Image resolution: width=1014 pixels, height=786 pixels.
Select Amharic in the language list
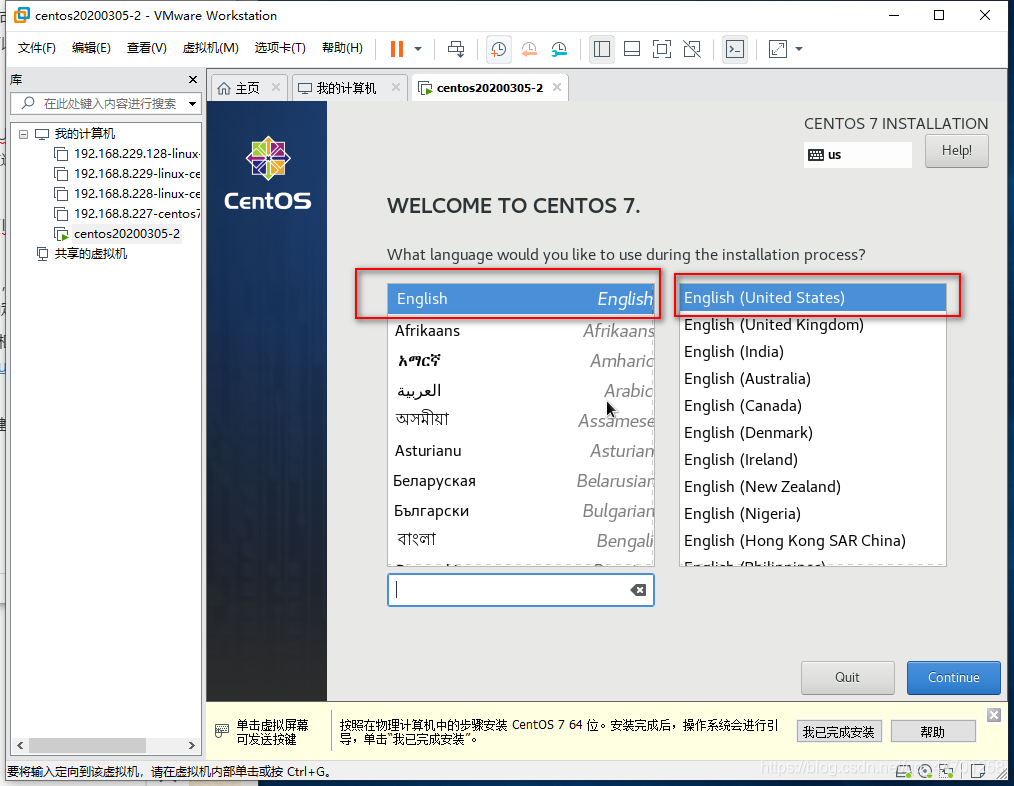[521, 361]
